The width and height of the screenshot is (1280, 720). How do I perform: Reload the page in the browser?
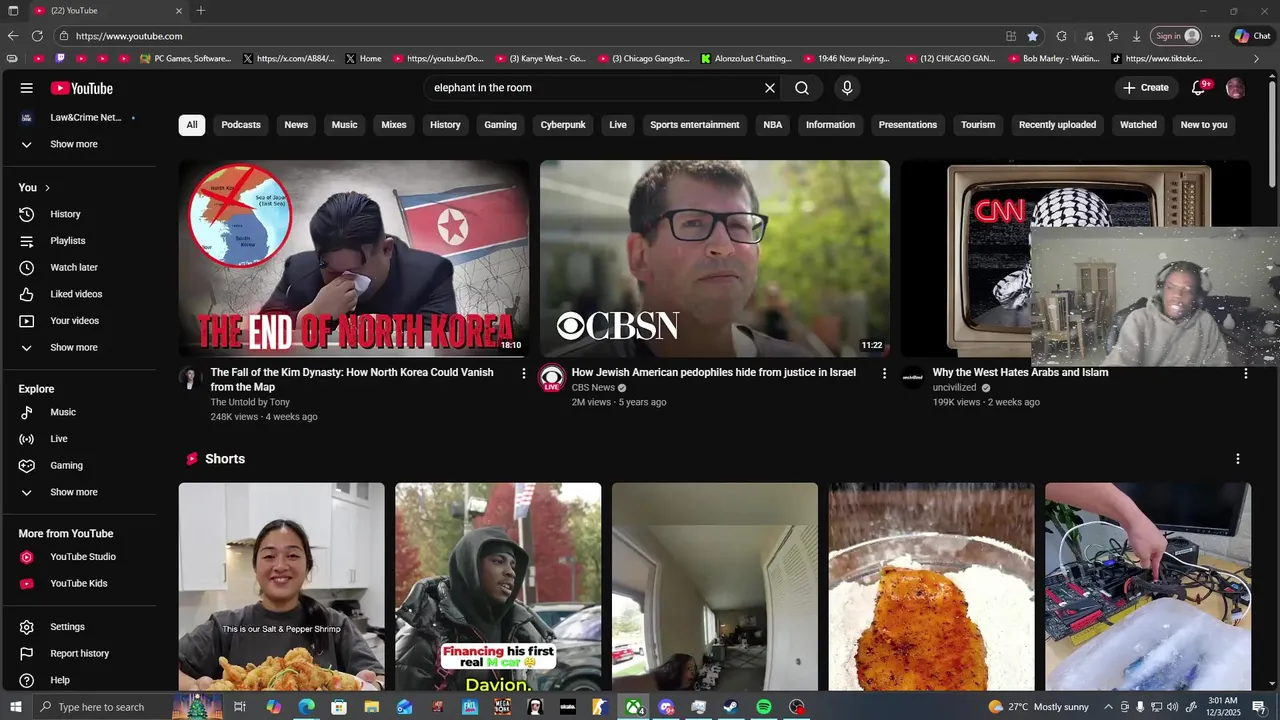[37, 36]
